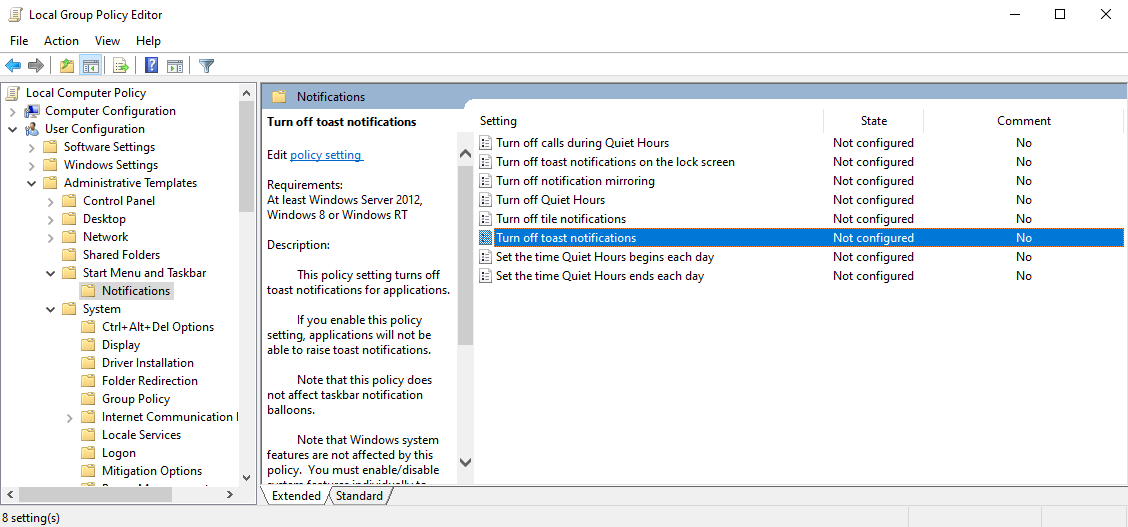Click the User Configuration icon
The image size is (1128, 527).
[x=32, y=129]
